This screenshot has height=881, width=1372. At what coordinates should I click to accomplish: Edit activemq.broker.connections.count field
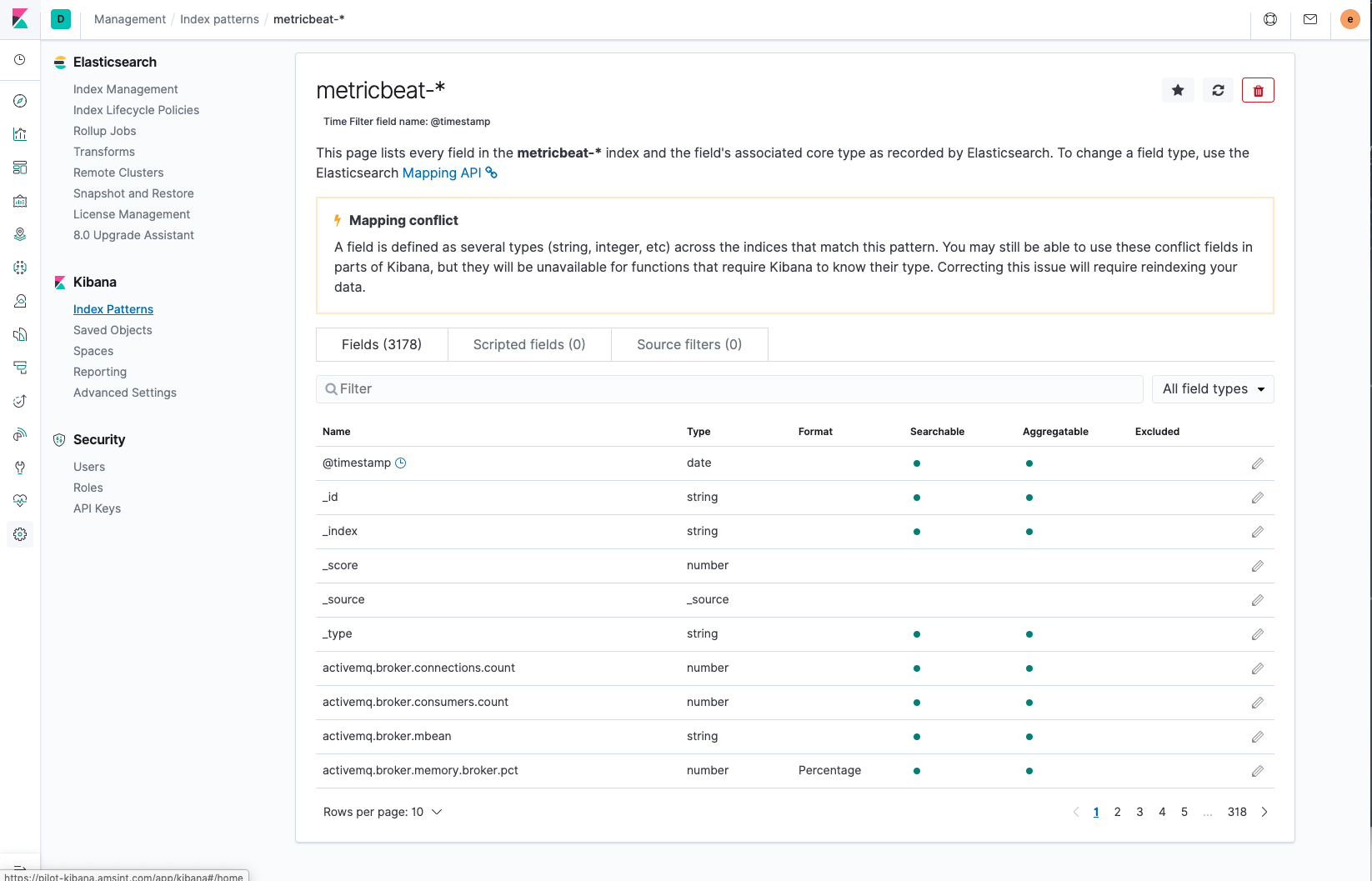coord(1258,668)
